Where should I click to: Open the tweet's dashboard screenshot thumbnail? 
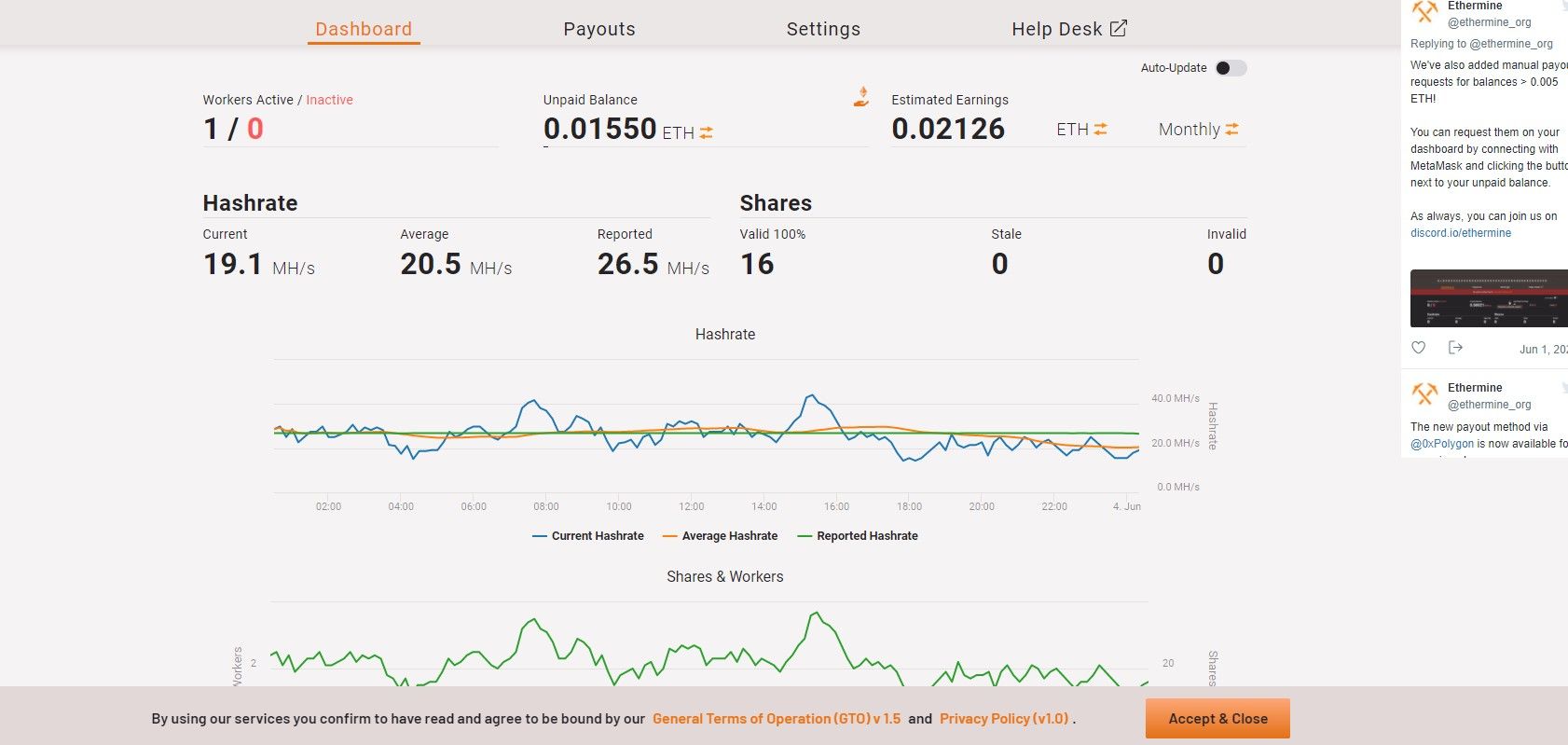pos(1489,298)
